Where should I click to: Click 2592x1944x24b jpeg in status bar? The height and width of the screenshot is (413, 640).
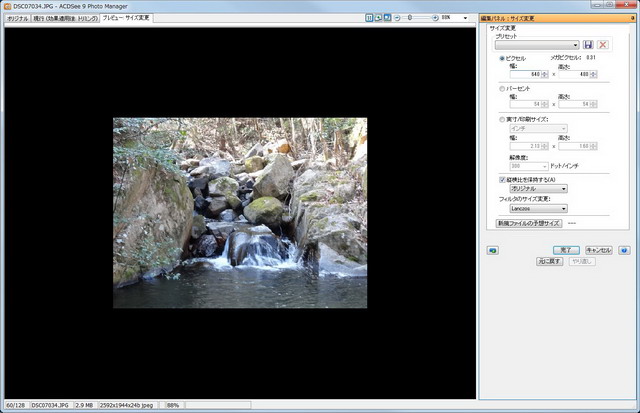click(127, 405)
